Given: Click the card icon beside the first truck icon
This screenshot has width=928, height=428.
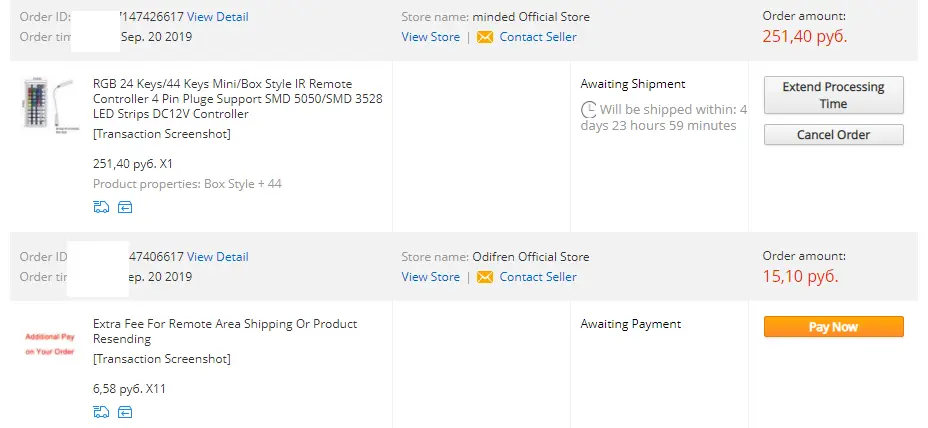Looking at the screenshot, I should [x=125, y=207].
